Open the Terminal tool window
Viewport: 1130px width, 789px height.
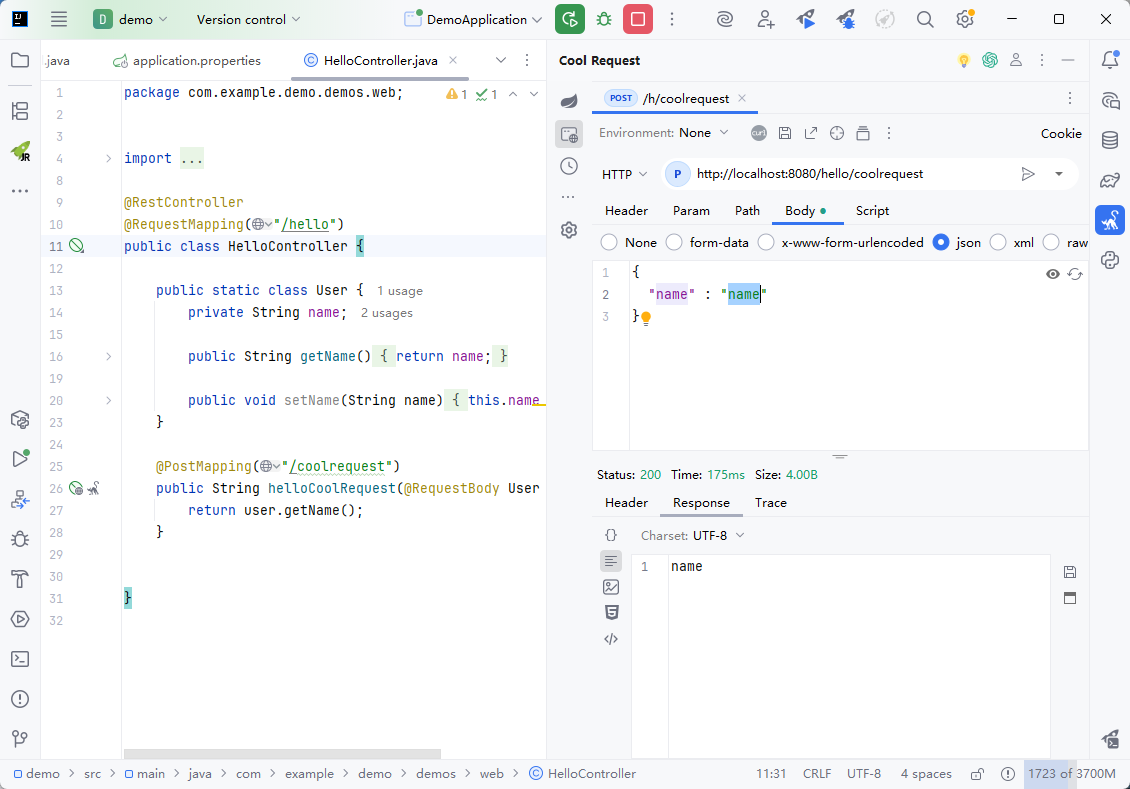pos(19,658)
